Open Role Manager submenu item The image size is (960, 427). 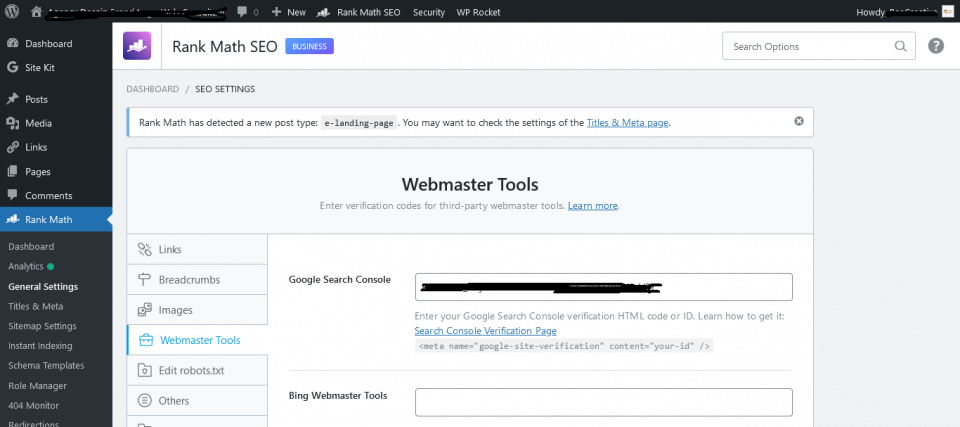[x=37, y=386]
